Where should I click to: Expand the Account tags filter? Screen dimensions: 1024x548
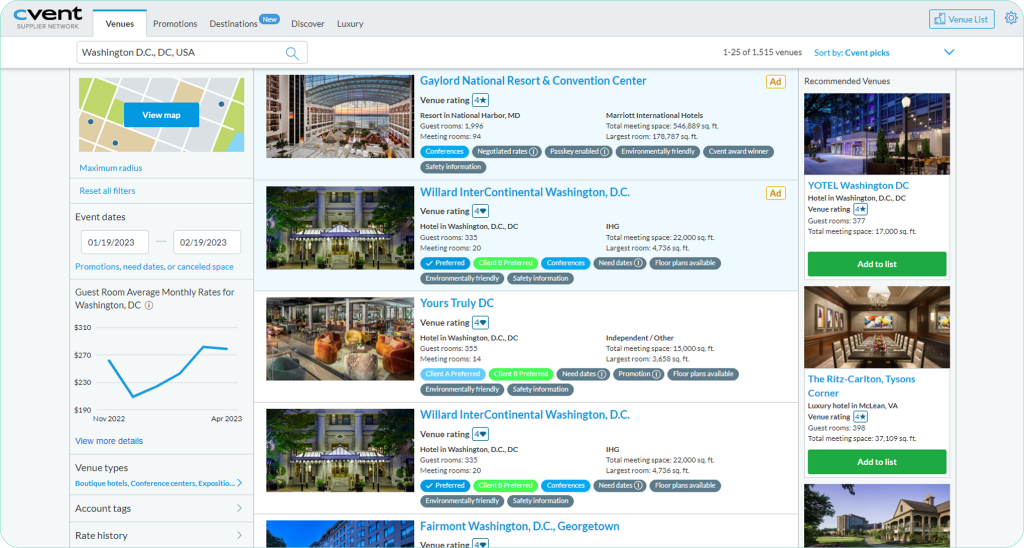pos(239,508)
